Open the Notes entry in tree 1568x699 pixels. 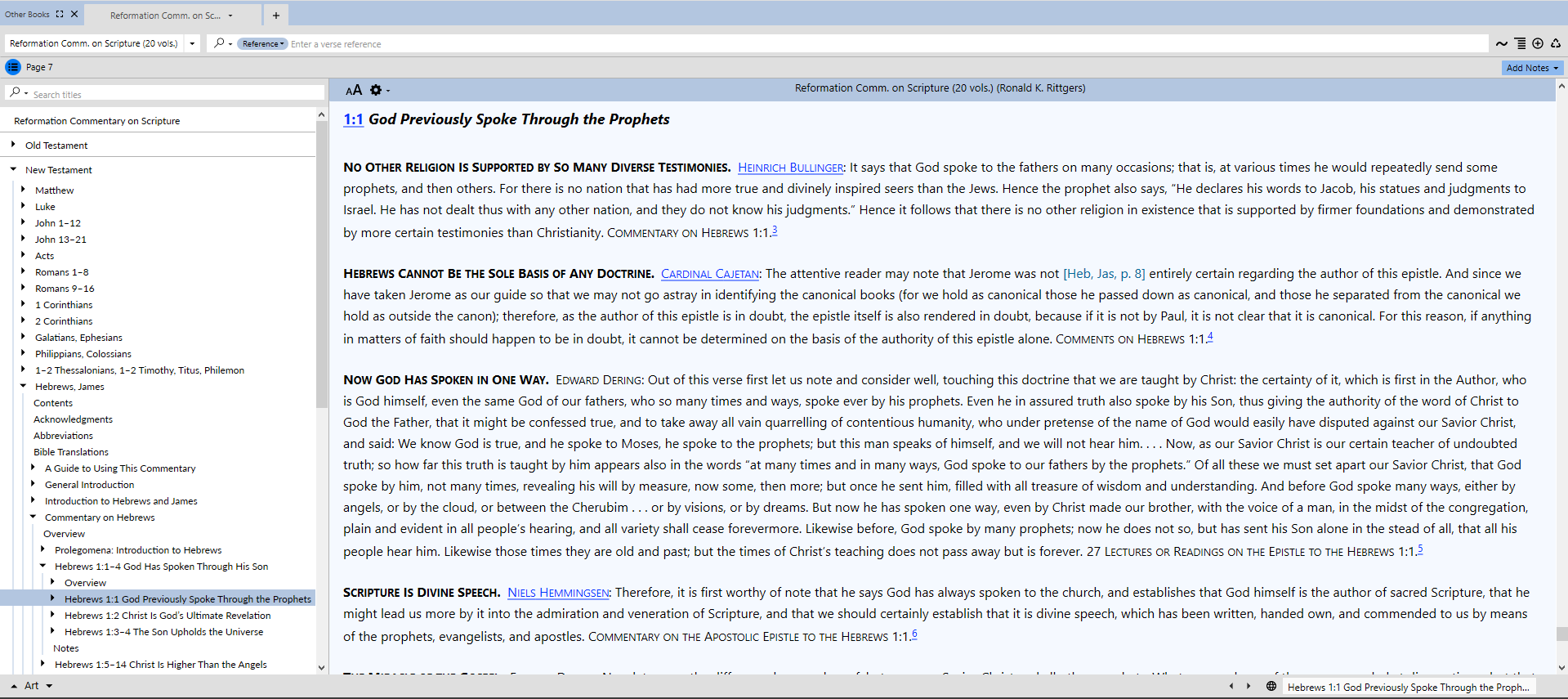click(x=65, y=648)
